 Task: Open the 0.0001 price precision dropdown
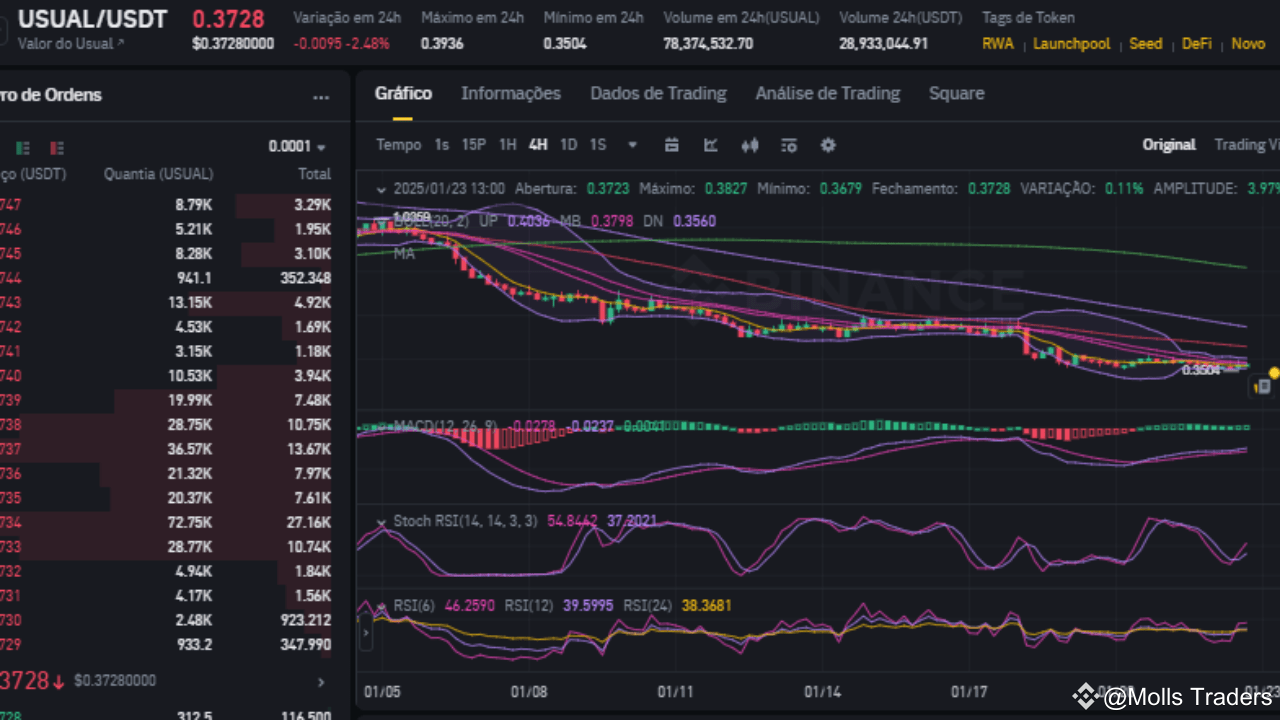click(x=297, y=147)
